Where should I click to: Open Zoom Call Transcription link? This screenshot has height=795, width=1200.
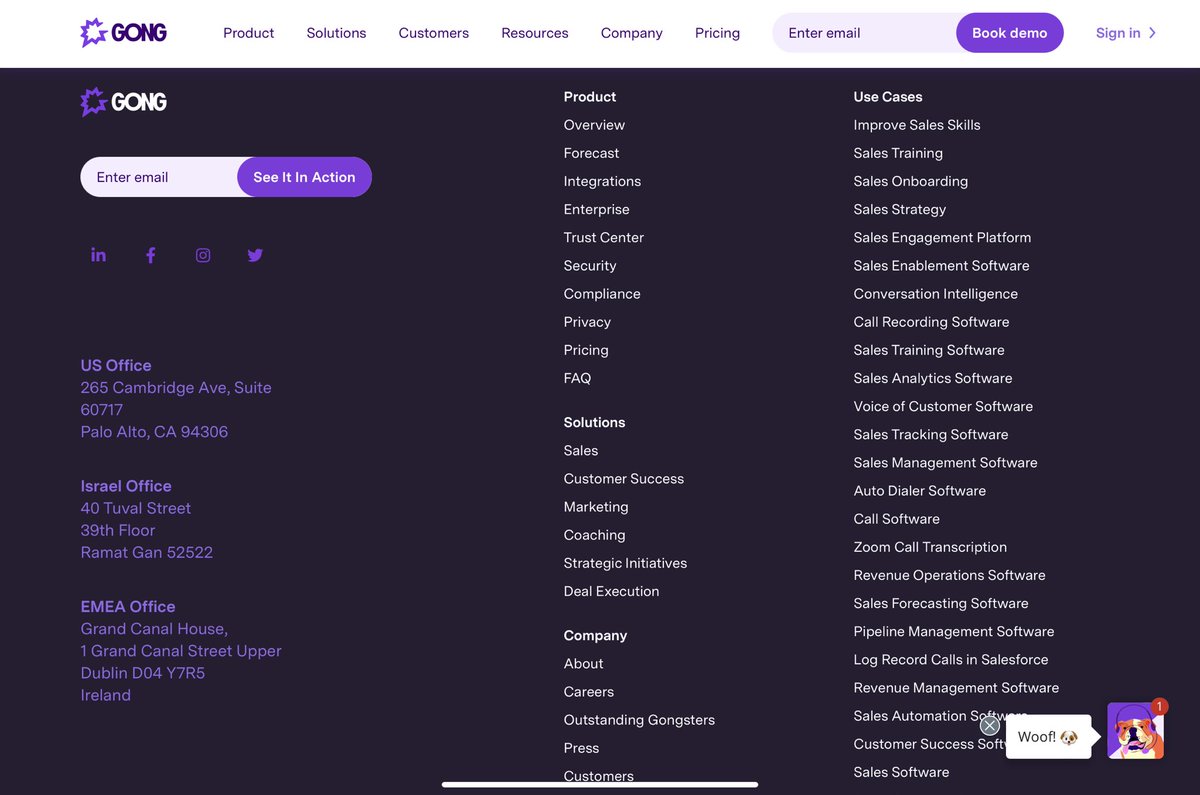tap(930, 547)
